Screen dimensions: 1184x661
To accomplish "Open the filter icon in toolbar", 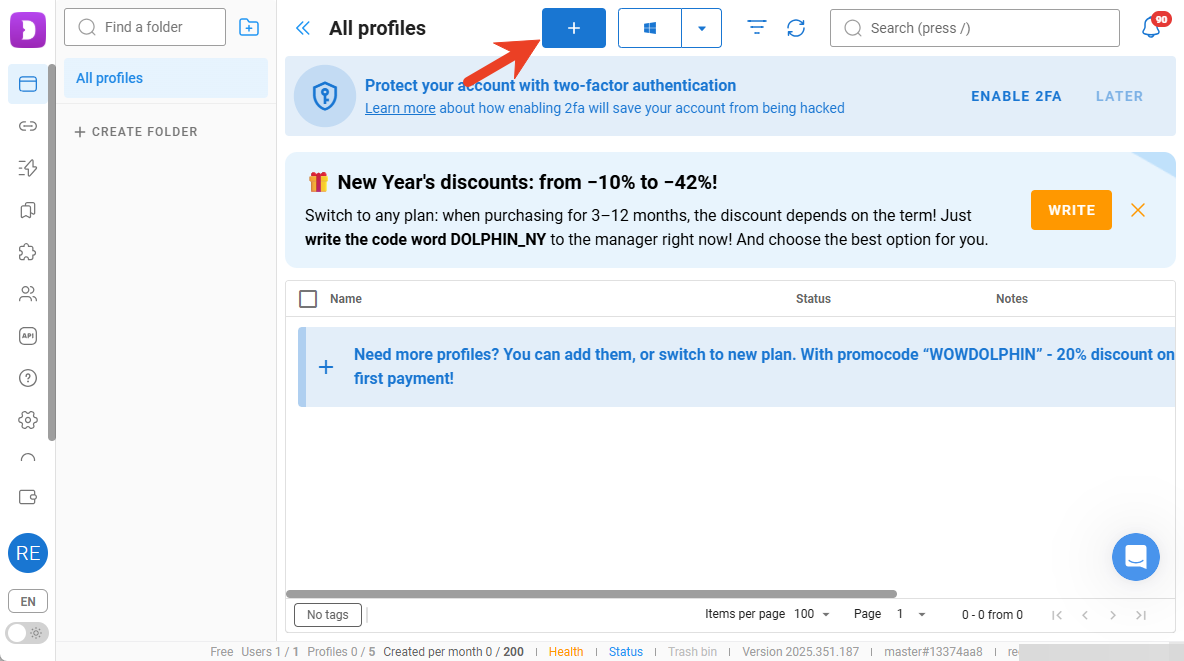I will coord(757,28).
